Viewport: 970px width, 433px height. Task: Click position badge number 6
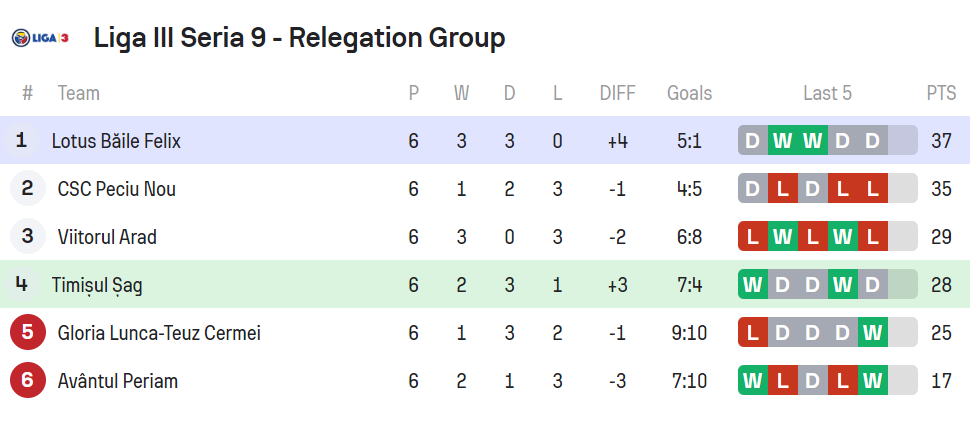[28, 381]
